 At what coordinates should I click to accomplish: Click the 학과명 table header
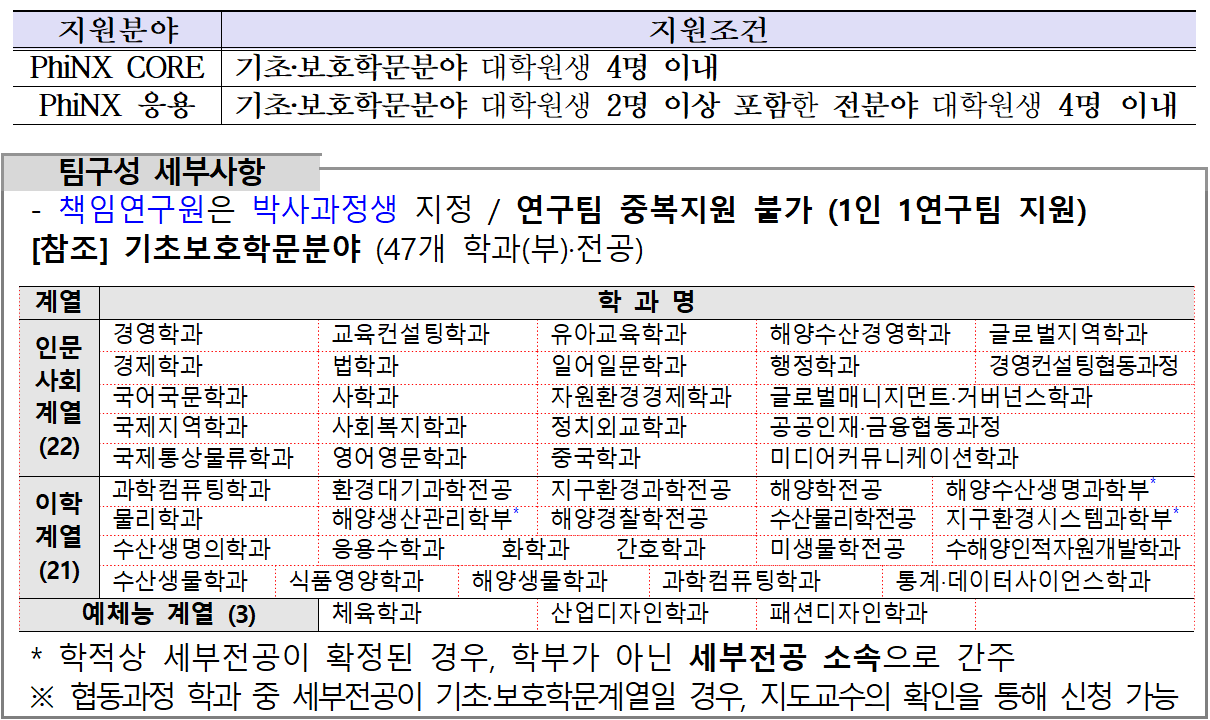pyautogui.click(x=646, y=302)
